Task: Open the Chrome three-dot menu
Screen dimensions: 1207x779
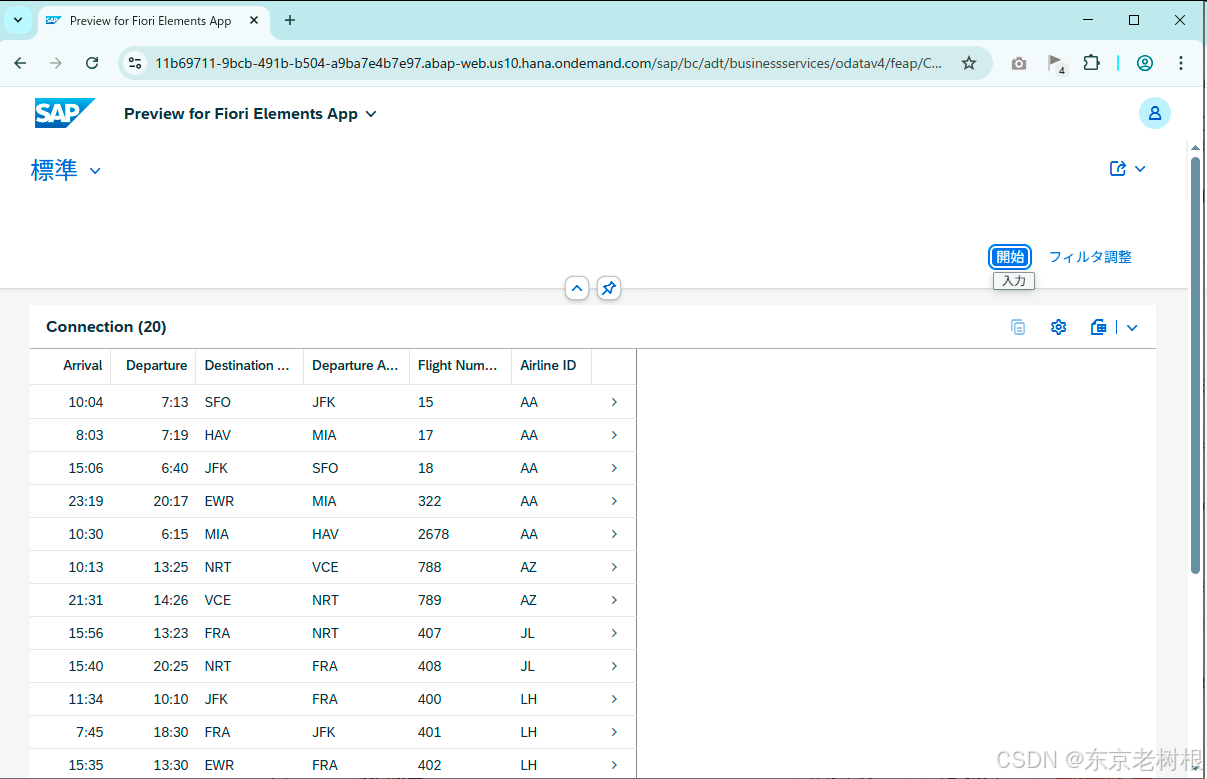Action: pyautogui.click(x=1182, y=62)
